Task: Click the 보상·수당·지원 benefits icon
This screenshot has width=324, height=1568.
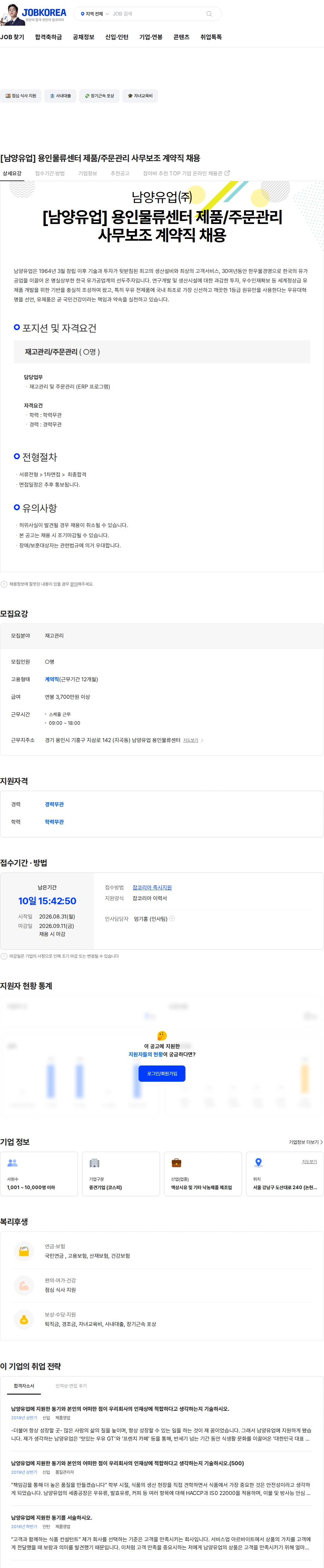Action: [x=24, y=1319]
